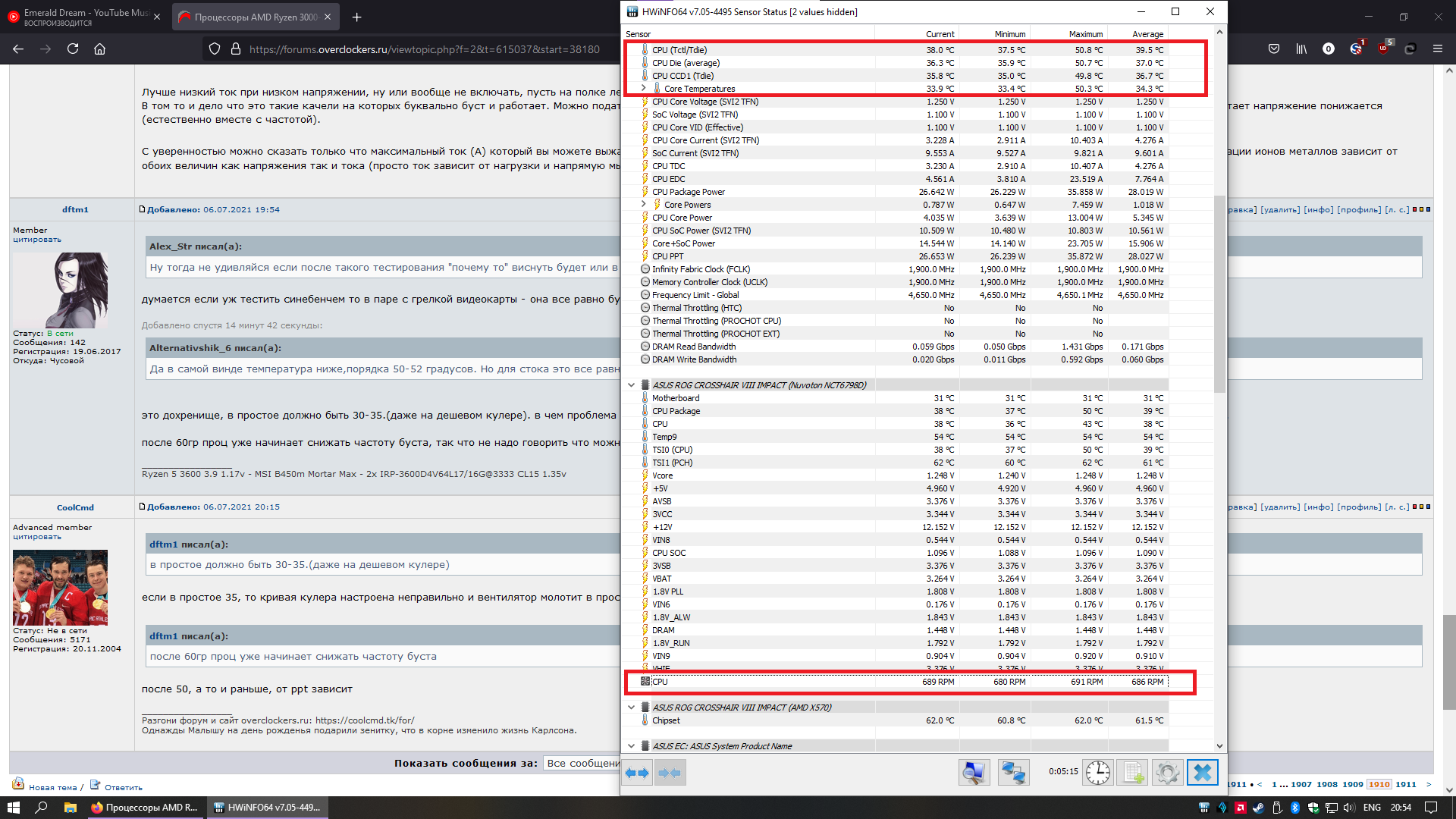Click the Новая тема link
The height and width of the screenshot is (819, 1456).
click(x=52, y=787)
